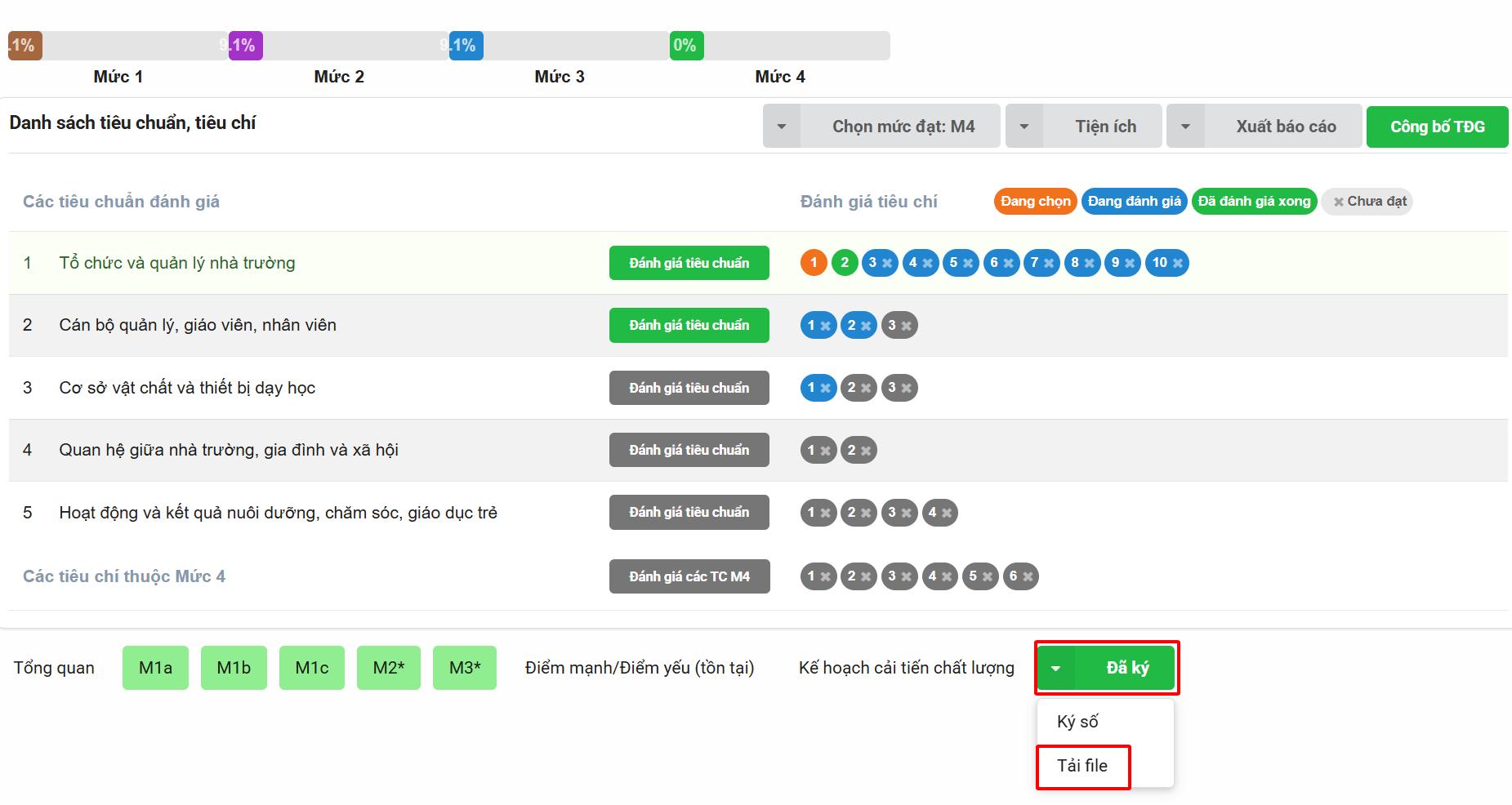Click criterion 4 badge in standard 5 row
The height and width of the screenshot is (805, 1512).
(939, 513)
